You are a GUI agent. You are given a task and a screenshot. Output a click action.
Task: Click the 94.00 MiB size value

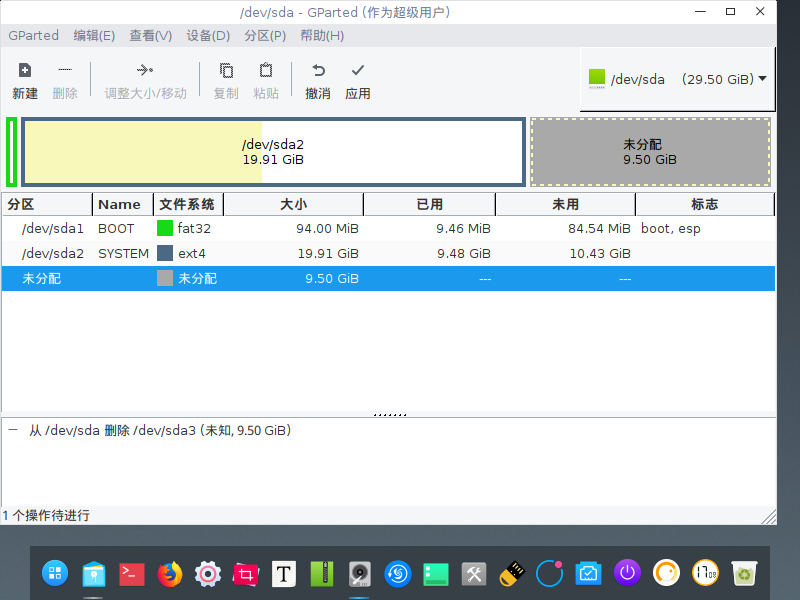coord(328,229)
